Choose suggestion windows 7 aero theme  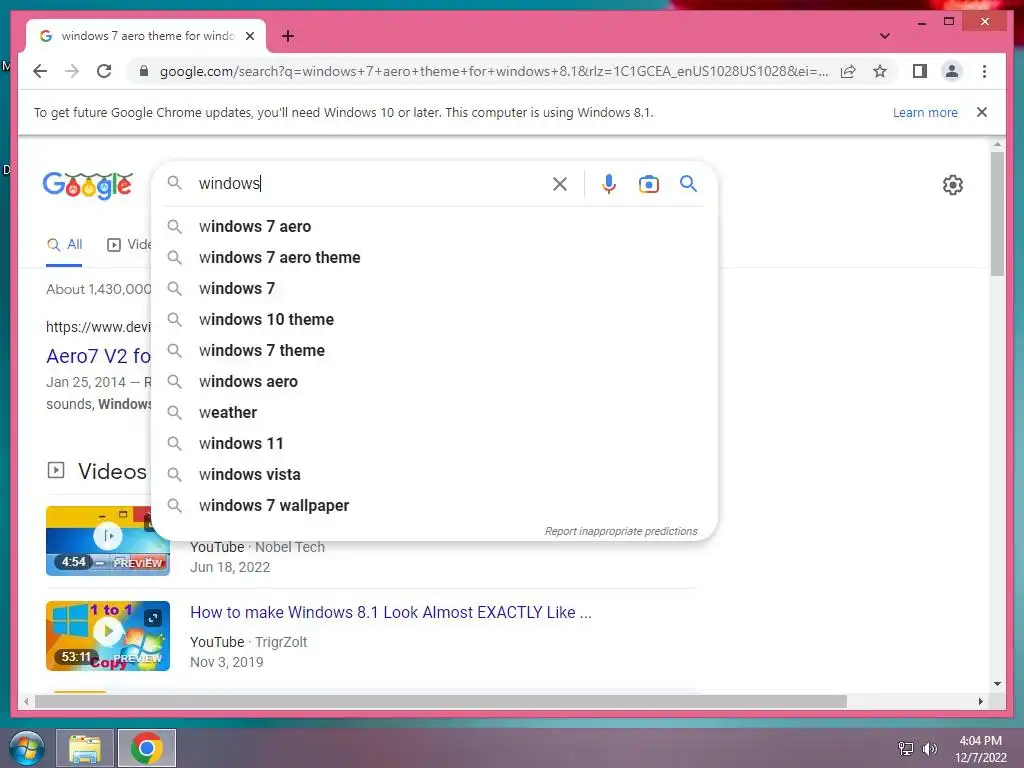point(434,257)
